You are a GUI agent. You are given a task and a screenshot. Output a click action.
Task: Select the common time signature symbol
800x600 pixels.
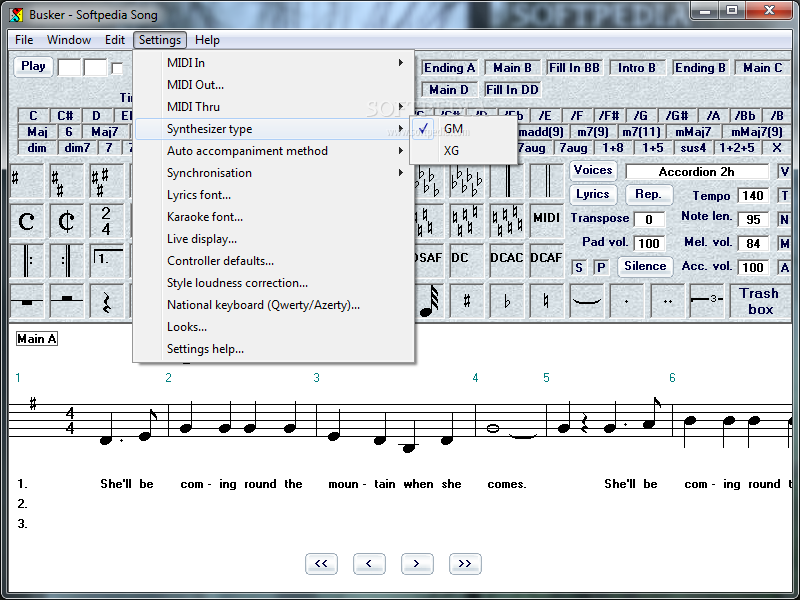coord(27,221)
